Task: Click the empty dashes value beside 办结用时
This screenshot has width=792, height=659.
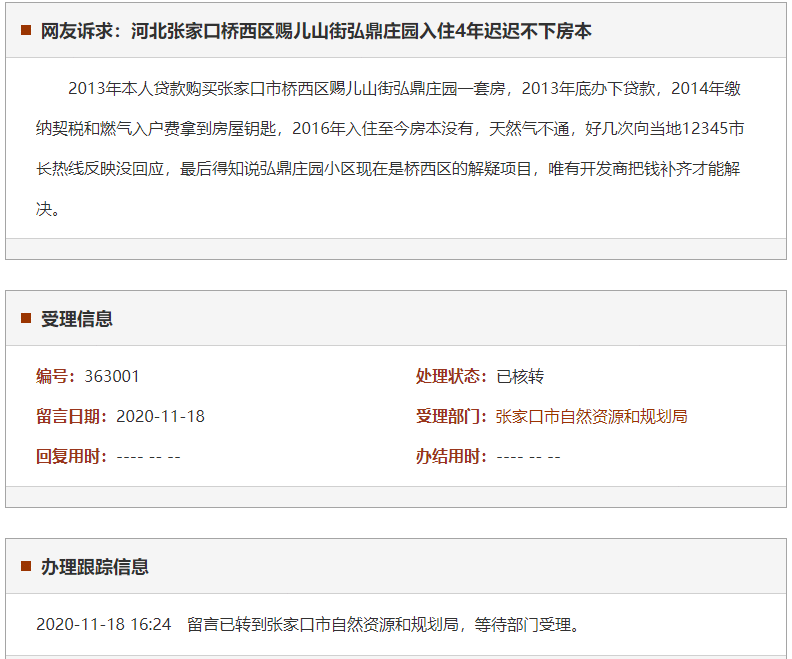Action: (528, 456)
